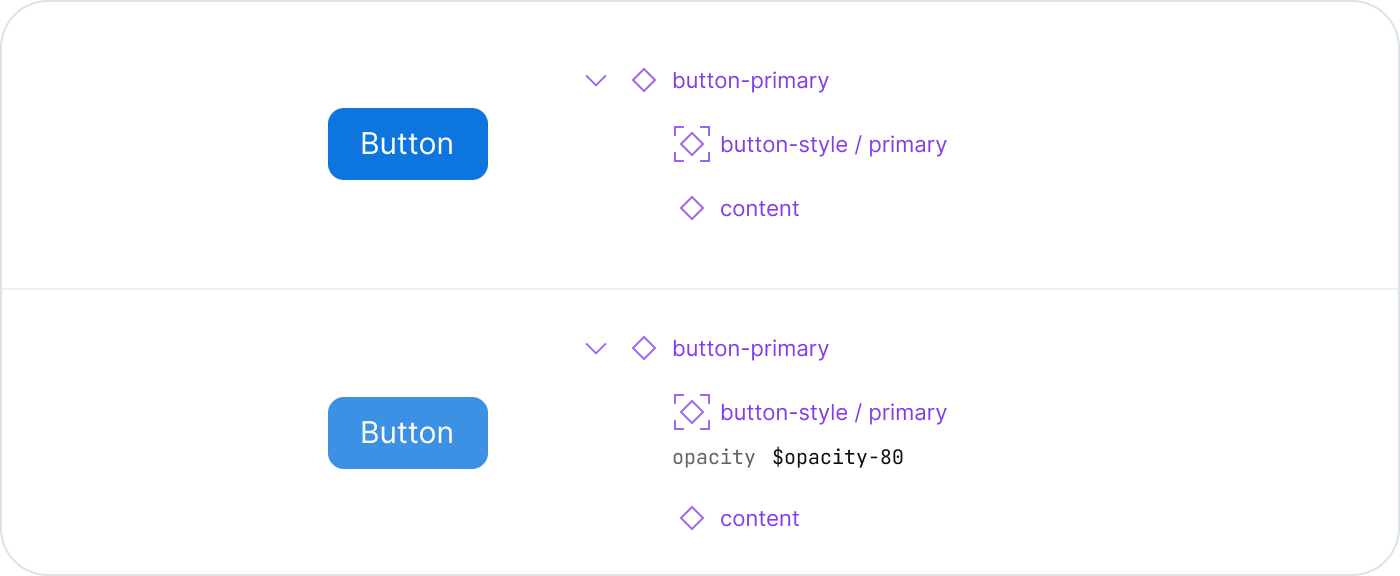Screen dimensions: 1400x576
Task: Click the button-style text above the opacity row
Action: [x=782, y=413]
